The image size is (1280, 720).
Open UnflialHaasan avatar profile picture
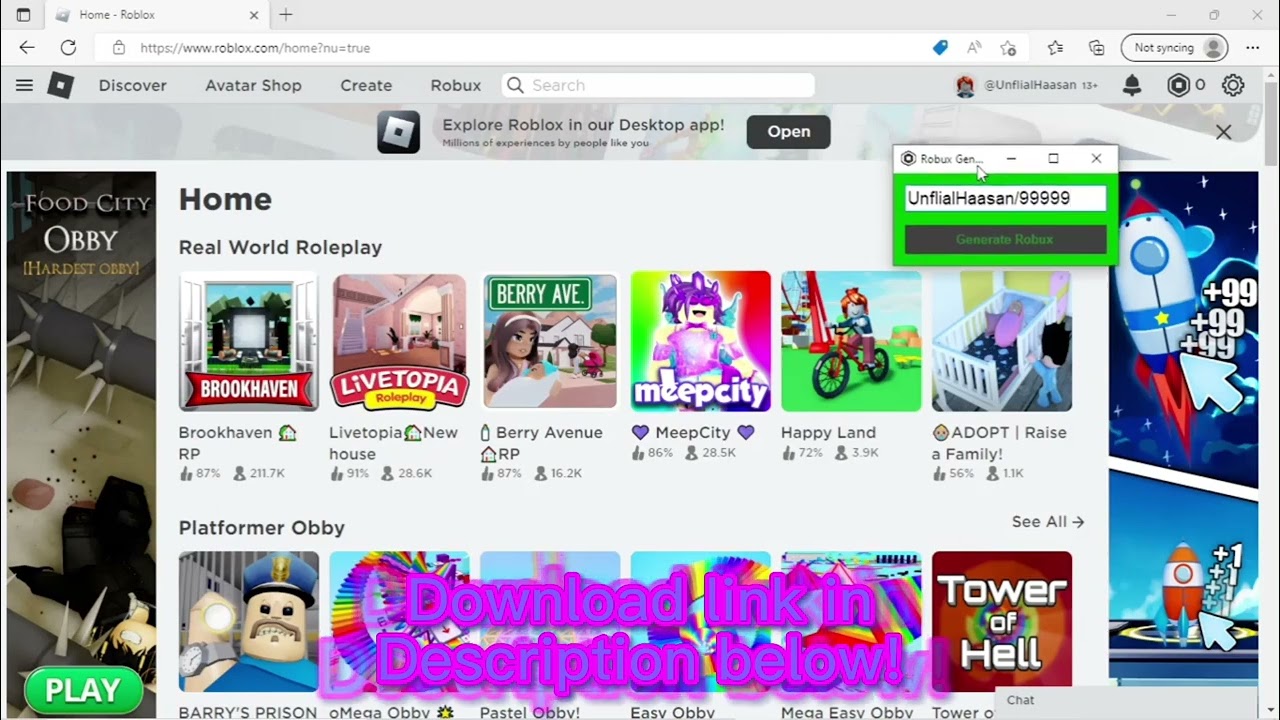click(965, 86)
